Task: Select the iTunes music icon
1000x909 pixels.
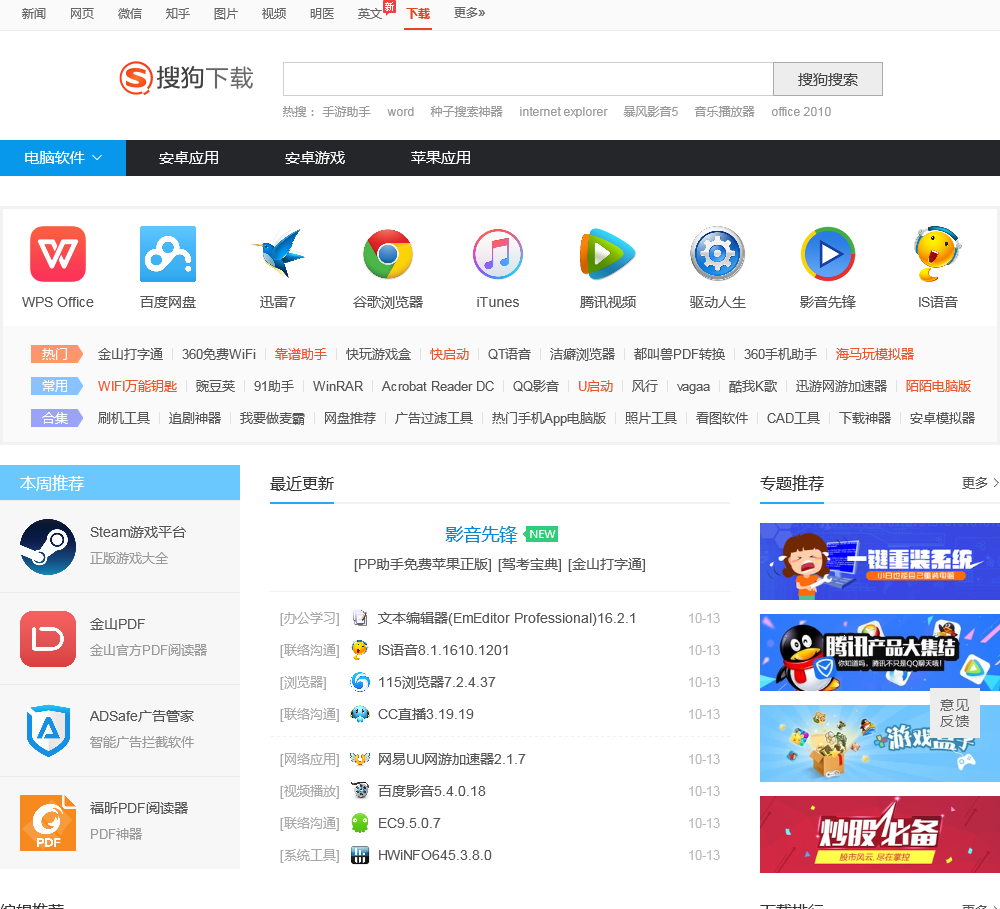Action: [497, 254]
